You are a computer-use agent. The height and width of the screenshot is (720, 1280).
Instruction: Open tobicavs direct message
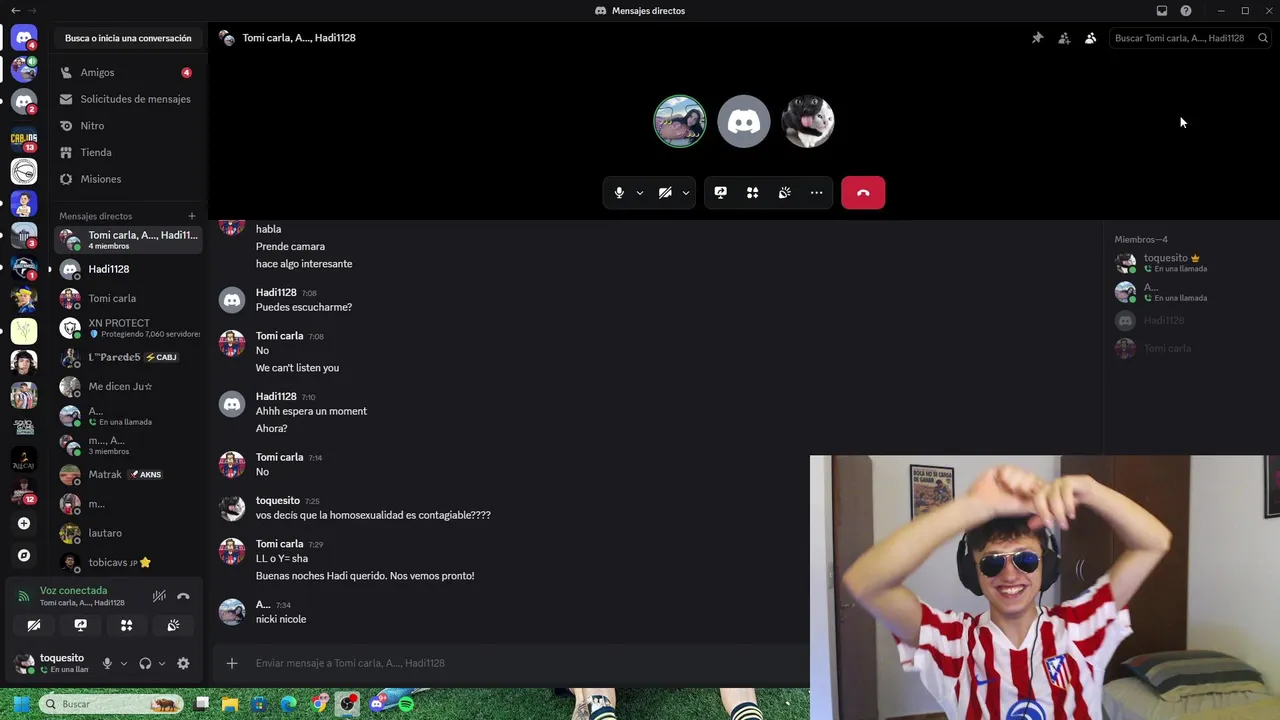[x=128, y=562]
